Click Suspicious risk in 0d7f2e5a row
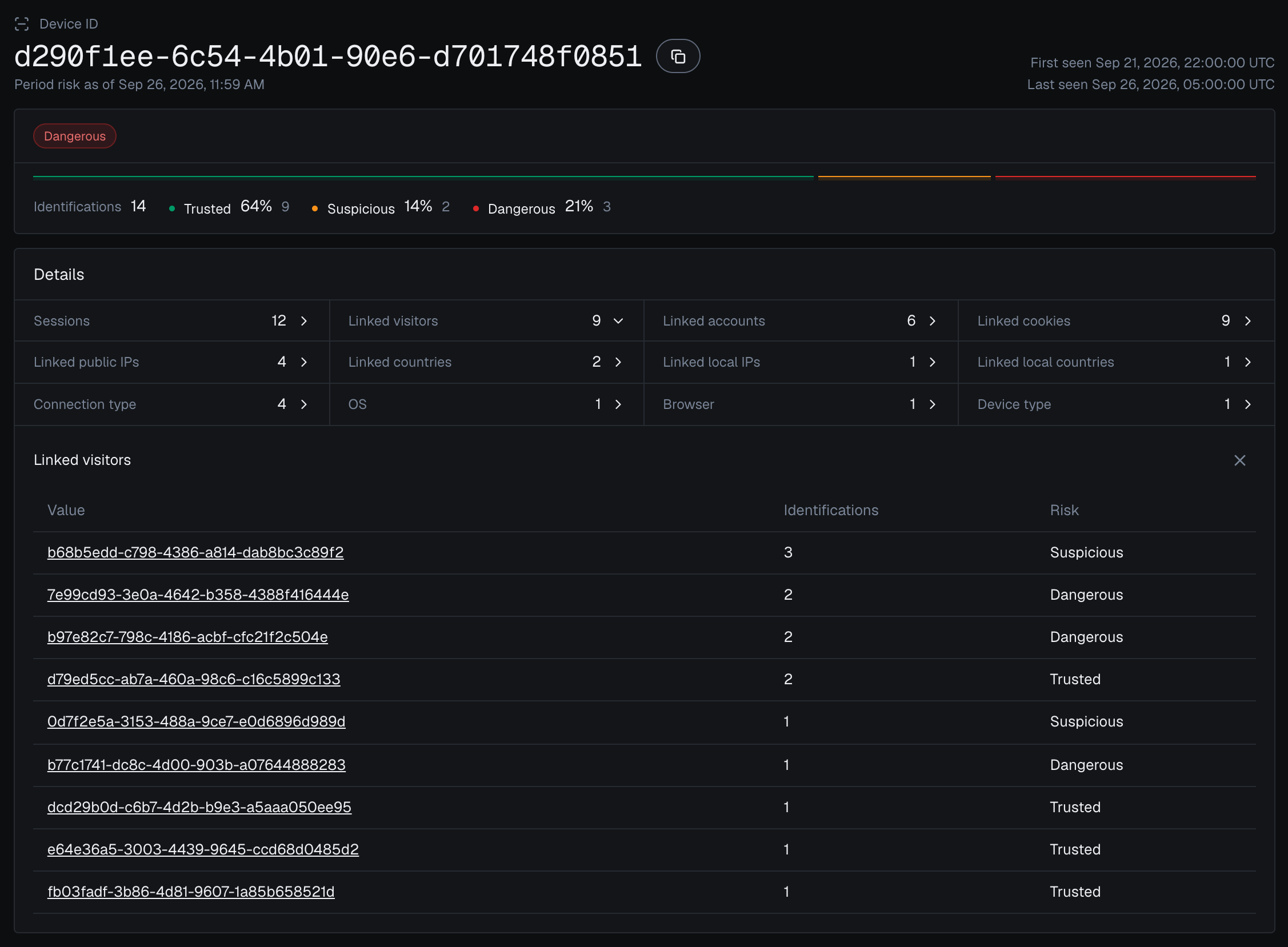 (1086, 722)
